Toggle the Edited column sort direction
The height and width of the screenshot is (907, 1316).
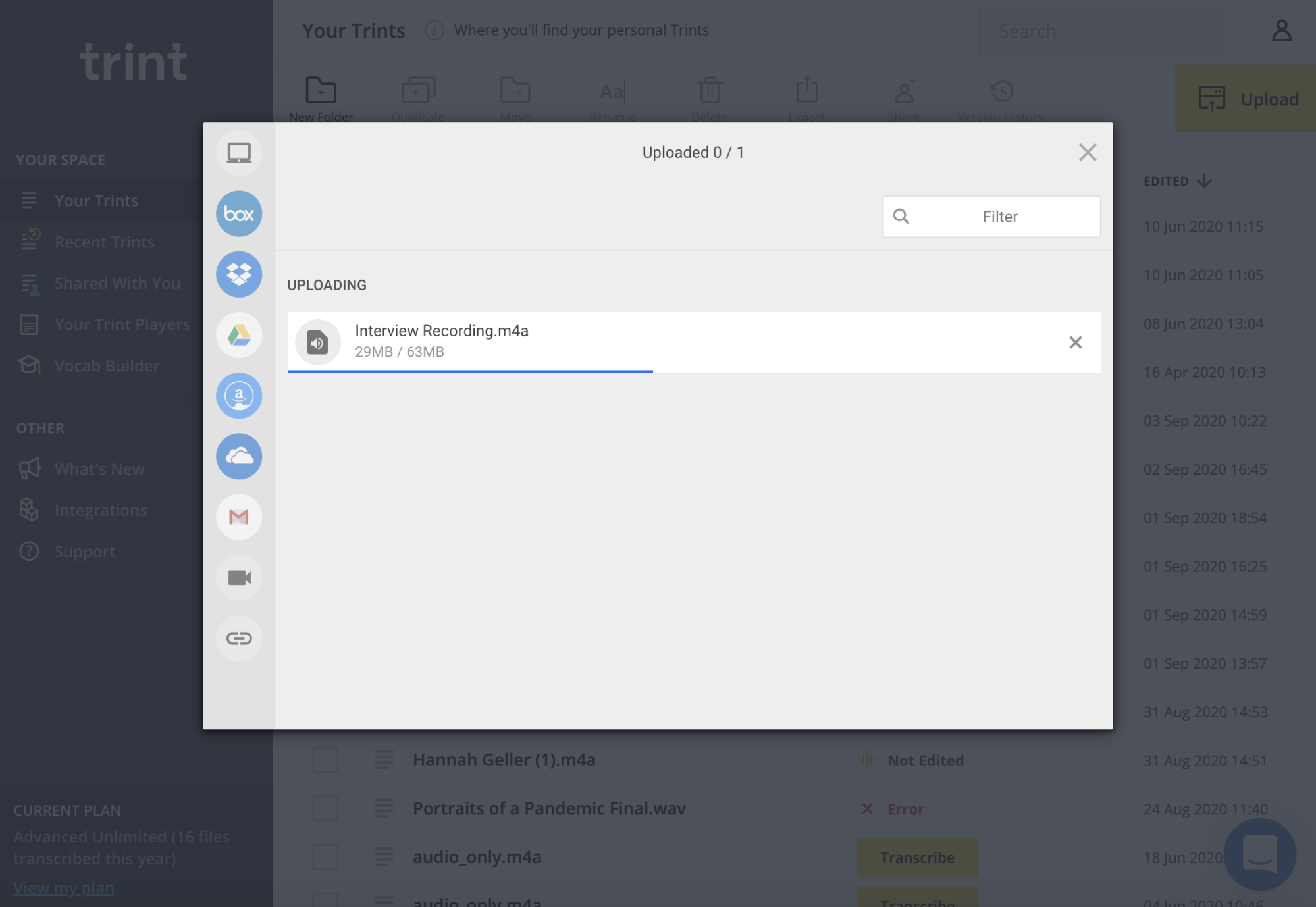coord(1205,181)
